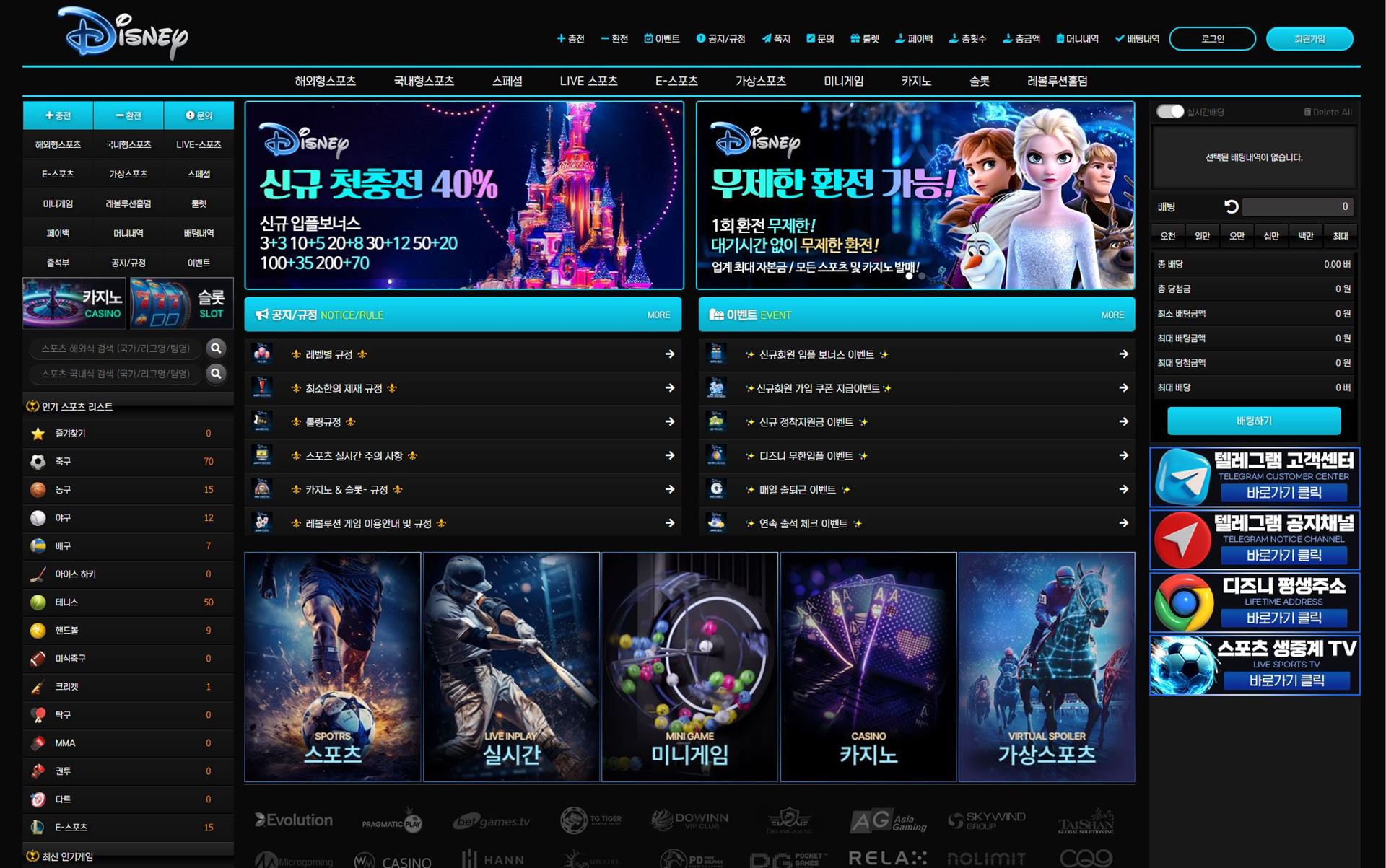This screenshot has height=868, width=1386.
Task: Open 즐겨찾기 star favorites row
Action: tap(128, 433)
